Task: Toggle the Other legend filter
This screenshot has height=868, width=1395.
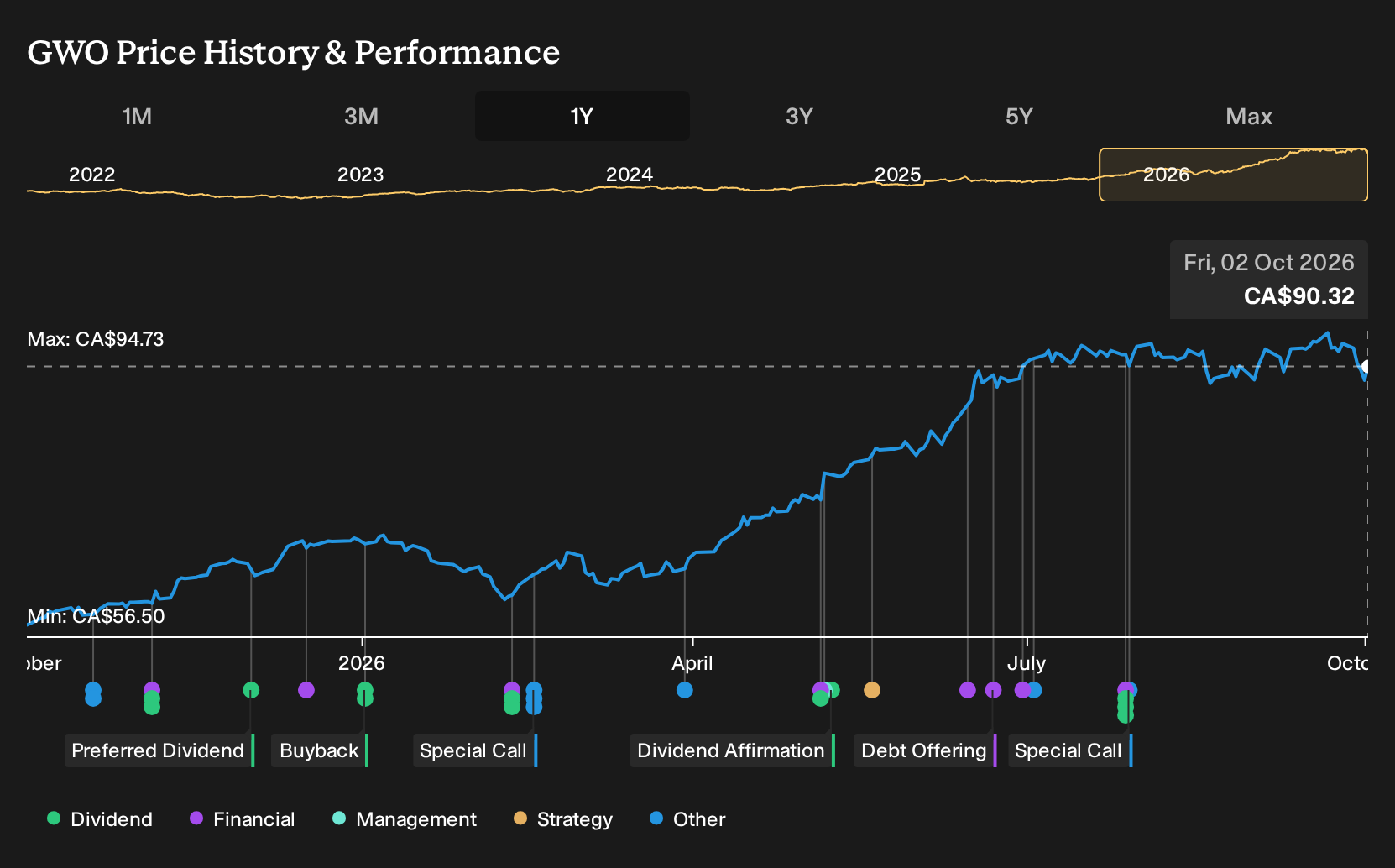Action: click(x=687, y=819)
